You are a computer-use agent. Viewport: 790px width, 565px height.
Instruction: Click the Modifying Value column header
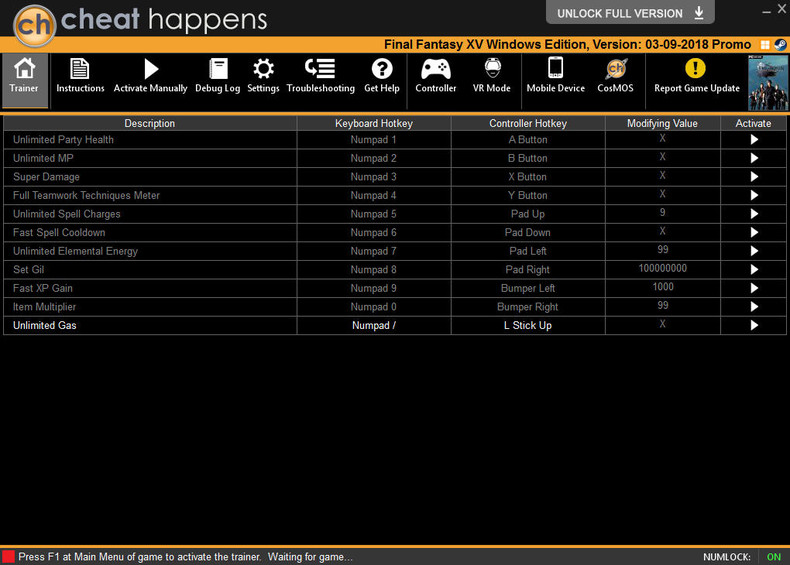click(662, 123)
